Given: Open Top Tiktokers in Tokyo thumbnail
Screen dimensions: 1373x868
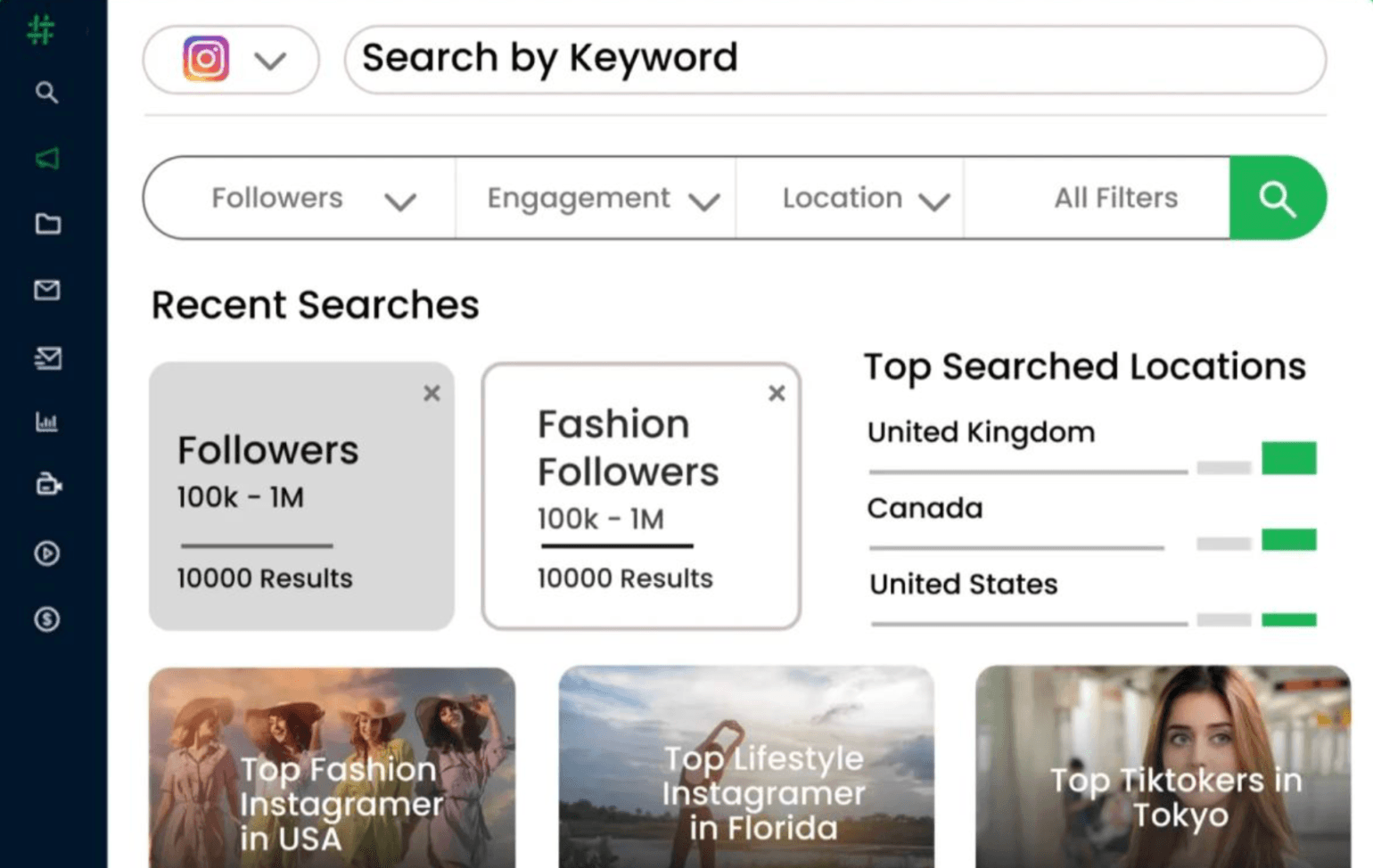Looking at the screenshot, I should coord(1163,767).
